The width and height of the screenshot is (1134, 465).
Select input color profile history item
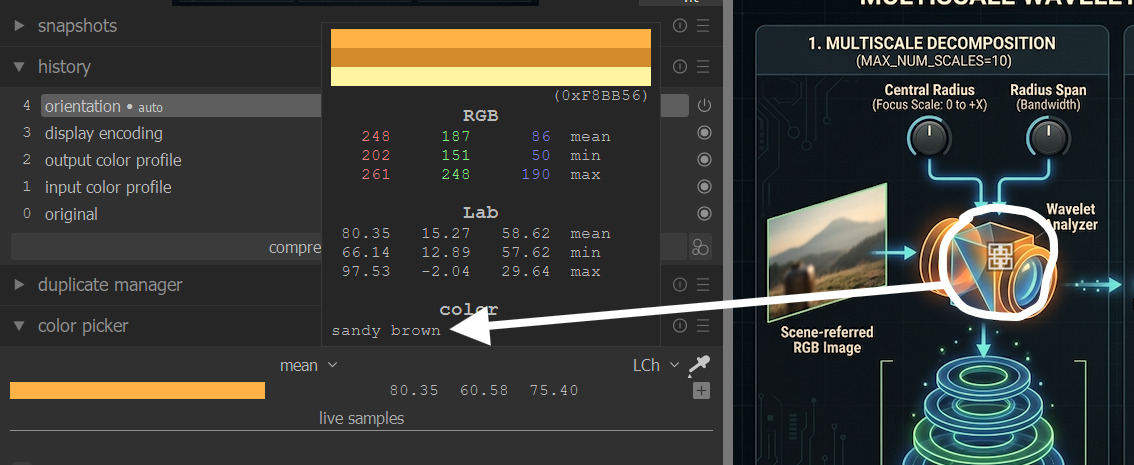pos(108,187)
